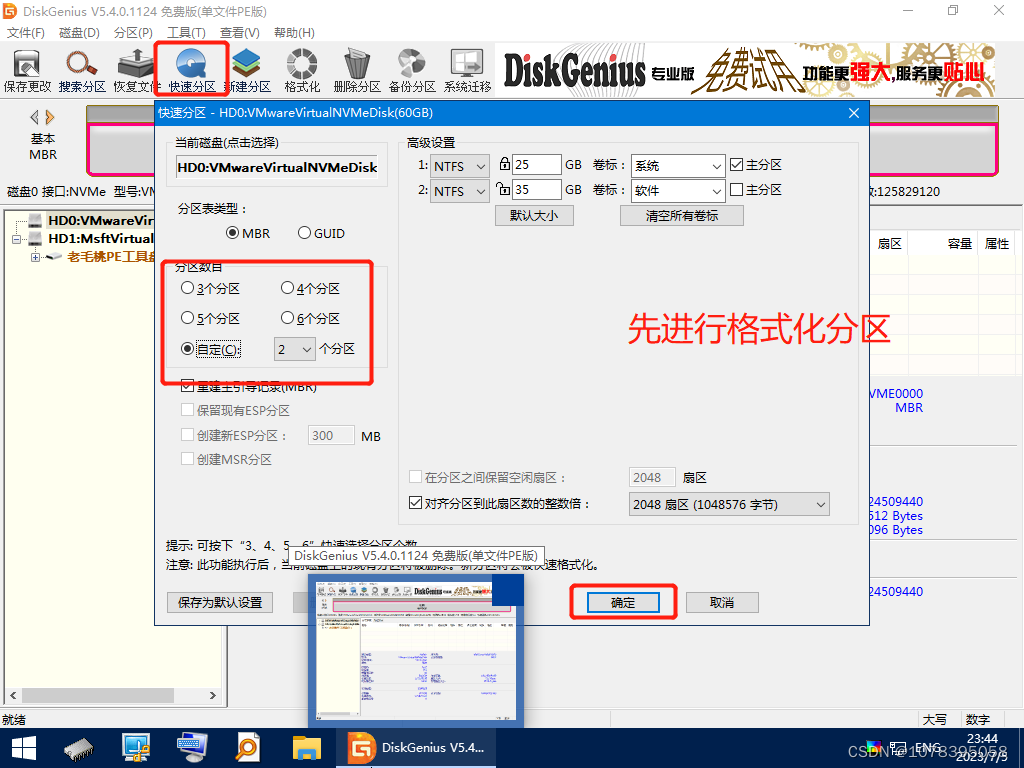Toggle the lock icon beside partition 1 size
Screen dimensions: 1024x768
504,163
